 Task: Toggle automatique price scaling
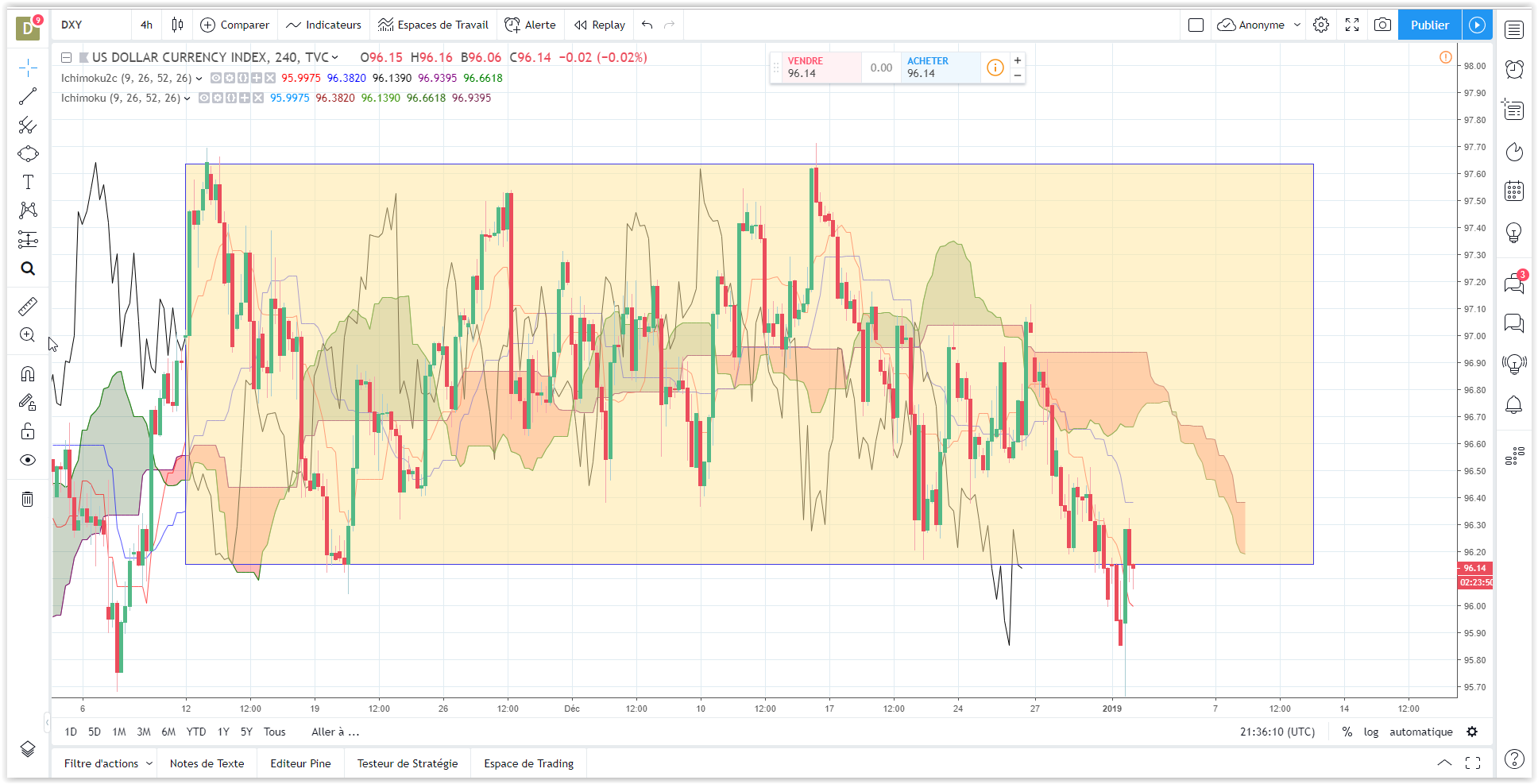1421,732
